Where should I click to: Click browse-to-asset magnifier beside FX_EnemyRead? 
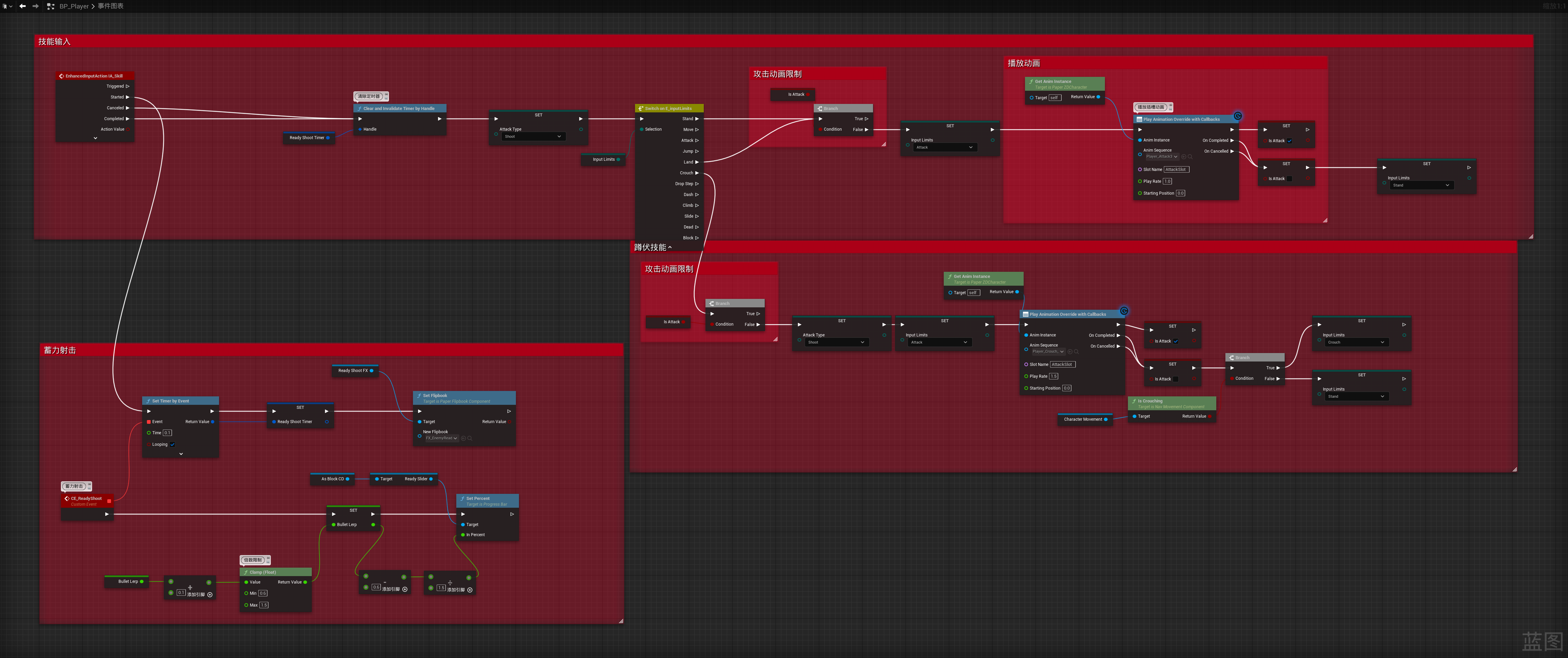coord(470,438)
